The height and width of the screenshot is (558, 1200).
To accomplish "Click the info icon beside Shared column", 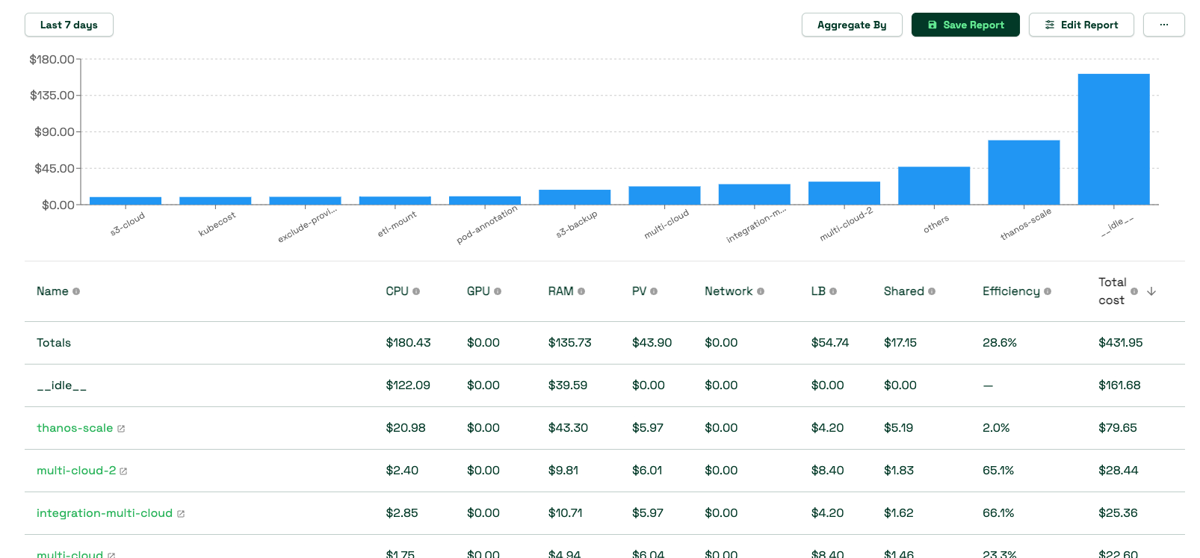I will [x=932, y=292].
